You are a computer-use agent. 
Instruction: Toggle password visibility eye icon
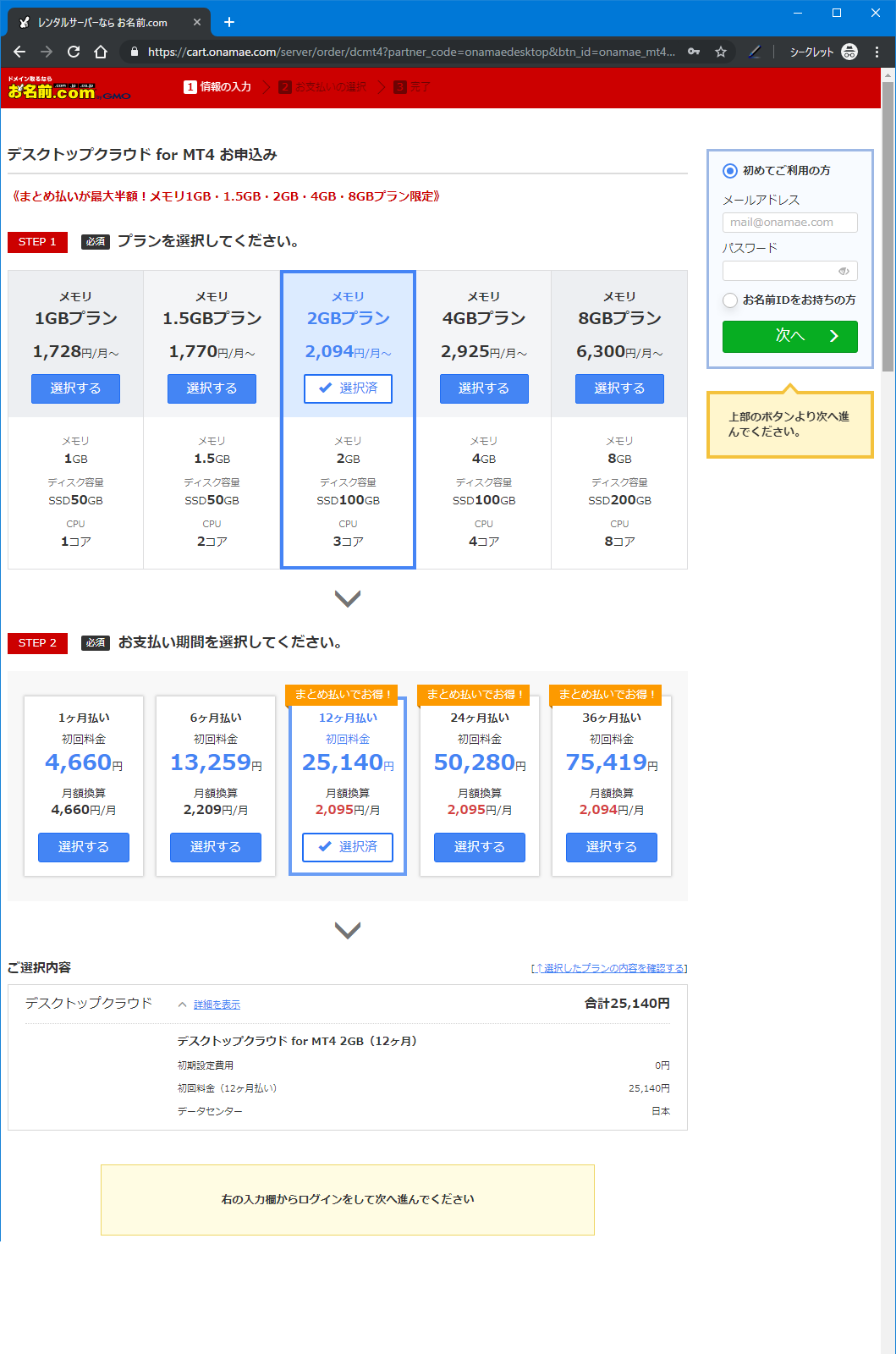pyautogui.click(x=844, y=271)
